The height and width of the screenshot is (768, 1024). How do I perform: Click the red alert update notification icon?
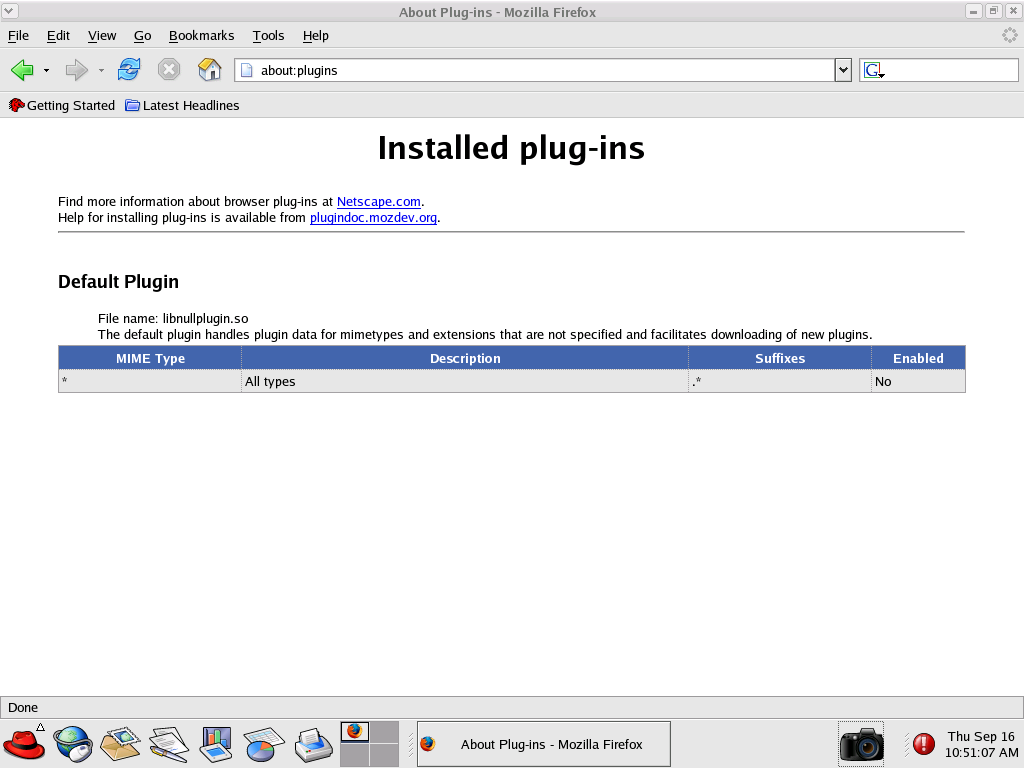[x=923, y=744]
